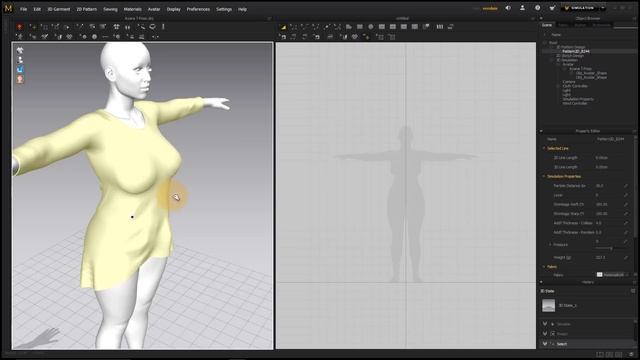Click the pencil icon beside Particle Distance
This screenshot has height=360, width=640.
(626, 186)
